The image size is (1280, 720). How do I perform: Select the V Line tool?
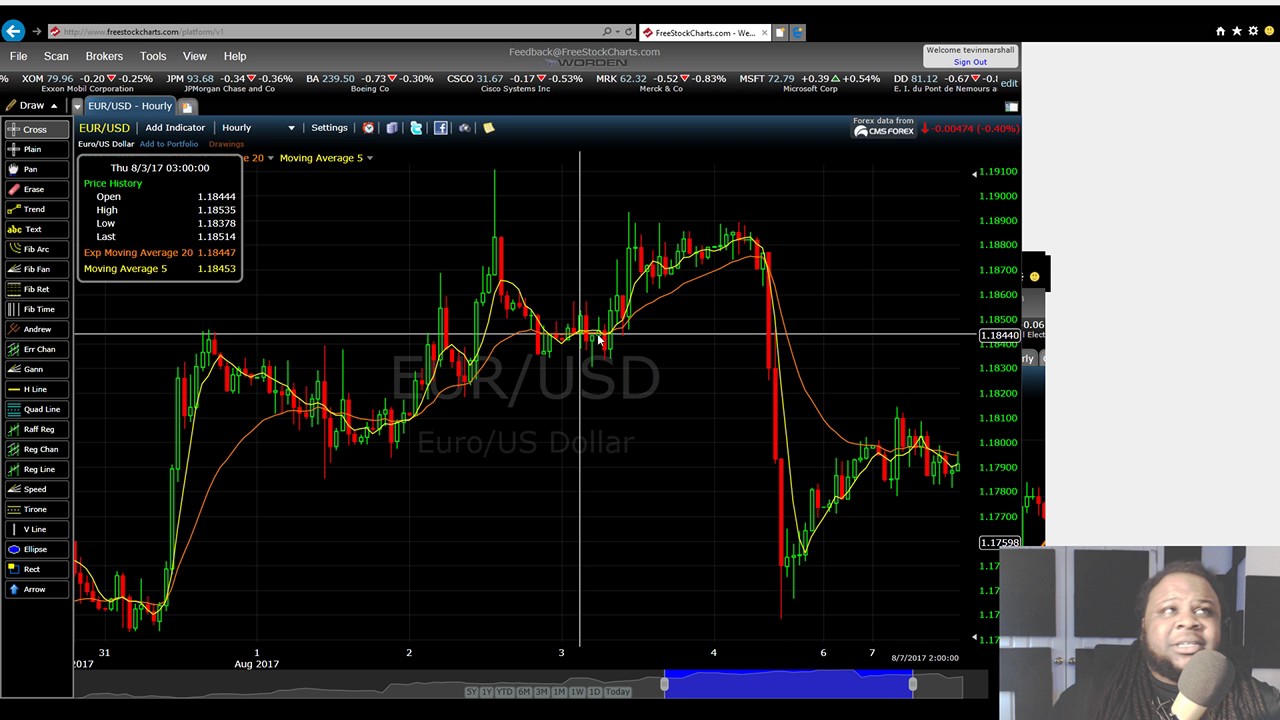pos(36,529)
